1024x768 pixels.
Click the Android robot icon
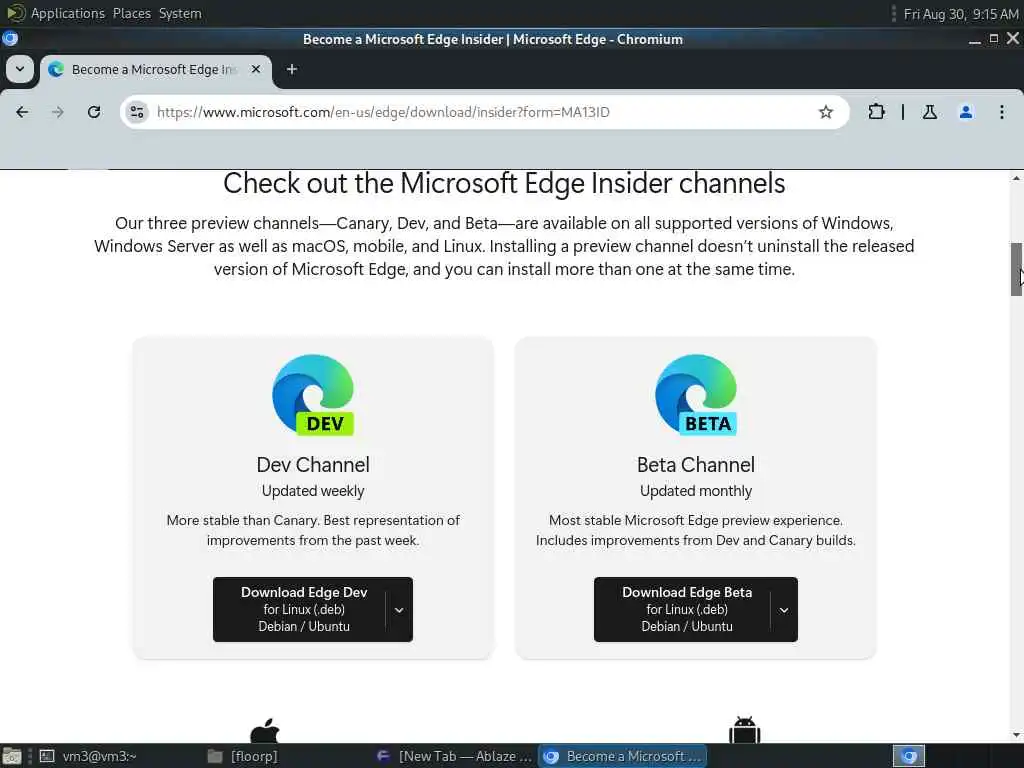[744, 729]
